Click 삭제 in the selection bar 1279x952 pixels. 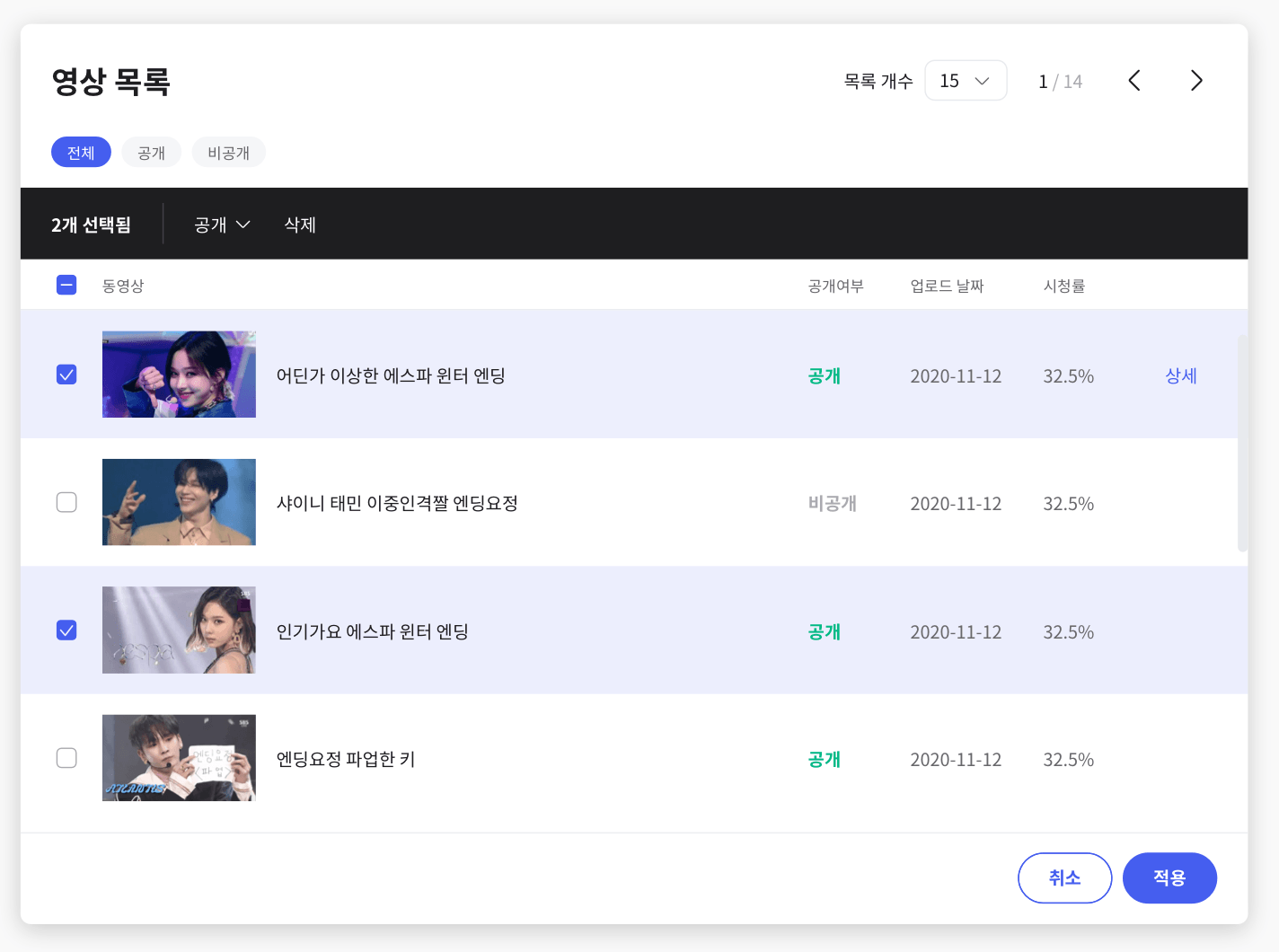point(300,225)
